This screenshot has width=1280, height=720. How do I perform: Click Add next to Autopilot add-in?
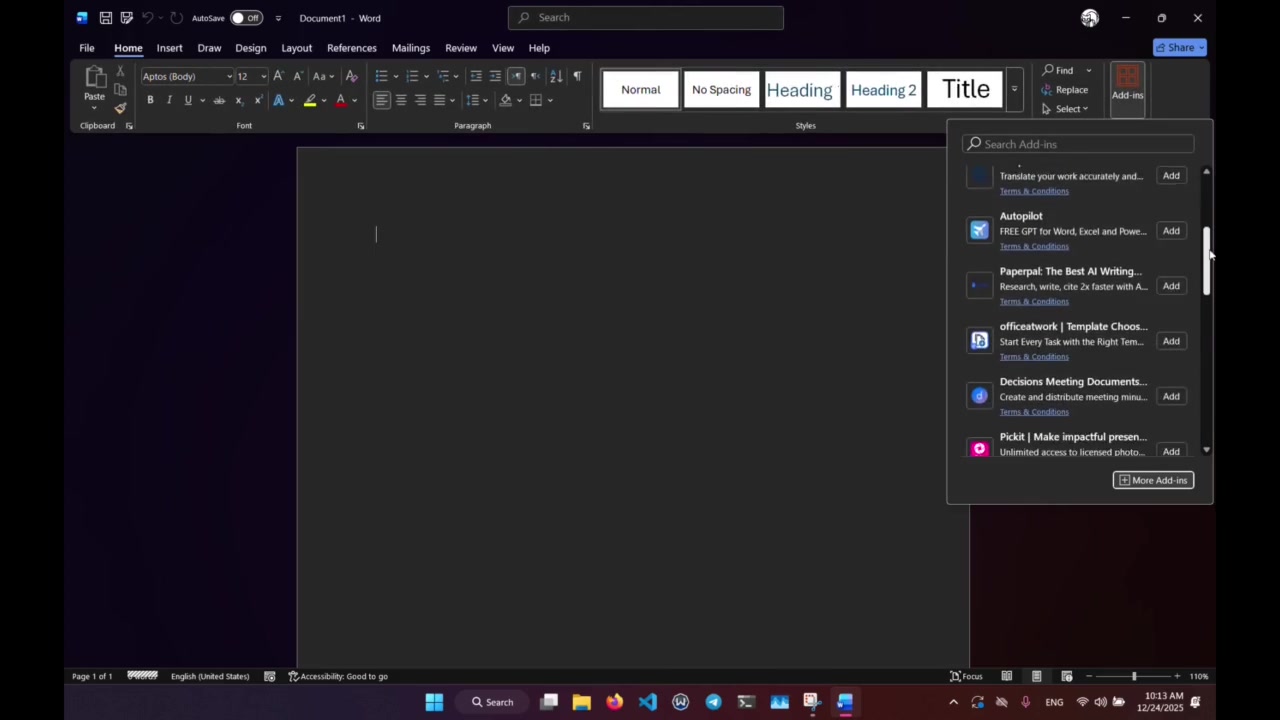point(1170,231)
